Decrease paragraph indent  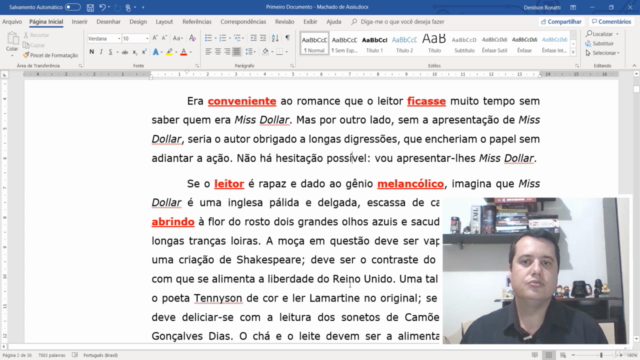253,38
